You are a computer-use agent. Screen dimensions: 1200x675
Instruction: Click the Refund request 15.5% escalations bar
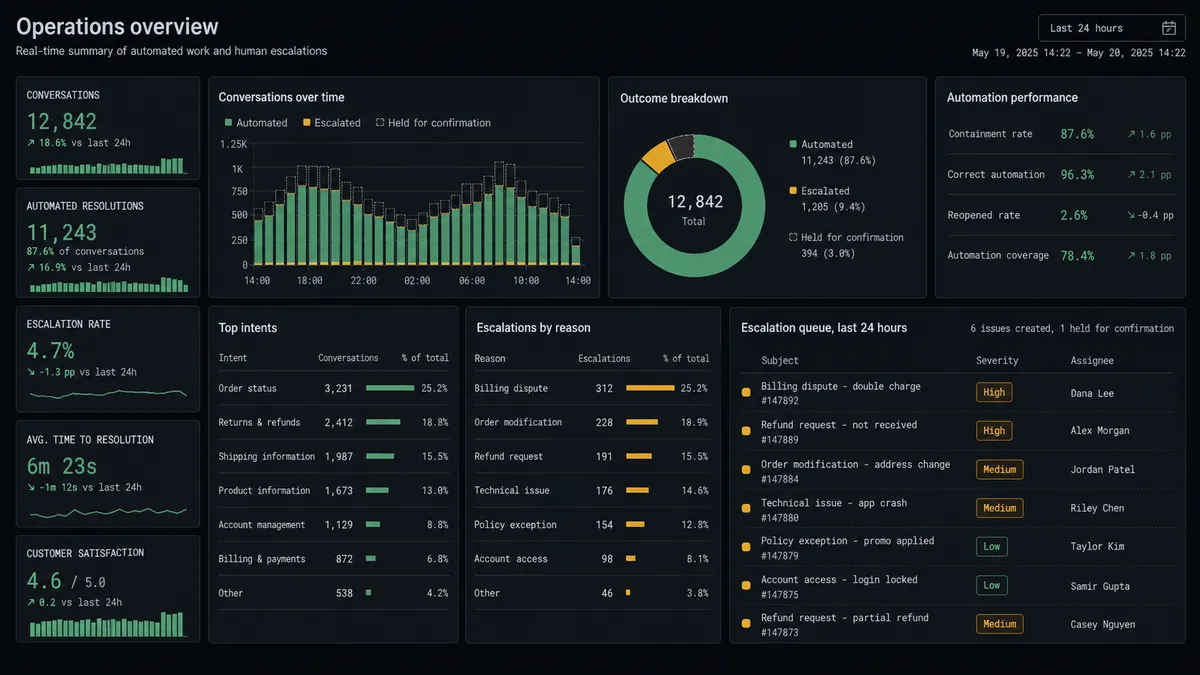[641, 456]
